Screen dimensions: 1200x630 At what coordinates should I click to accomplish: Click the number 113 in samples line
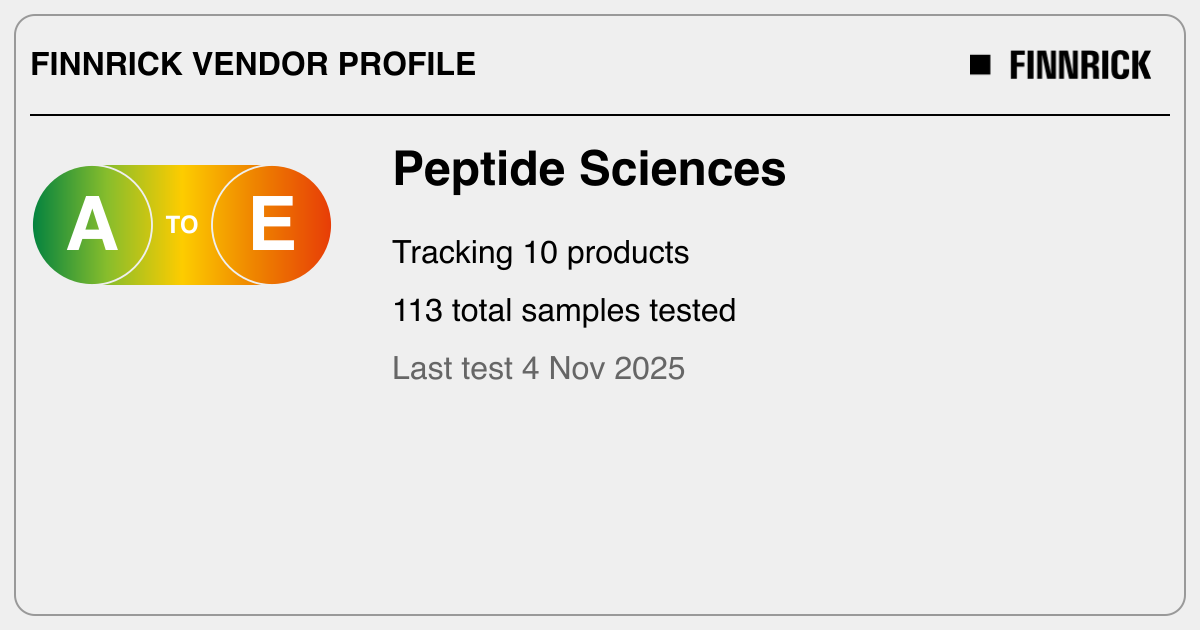417,311
